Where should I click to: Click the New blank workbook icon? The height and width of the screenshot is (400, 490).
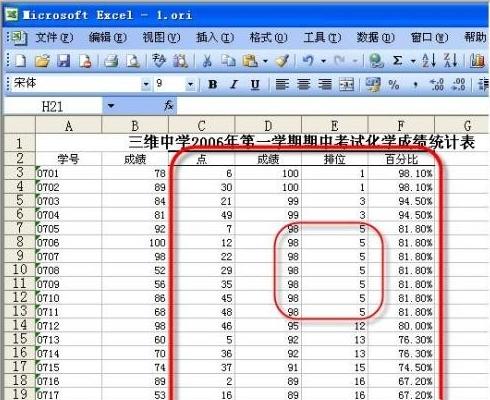coord(21,61)
